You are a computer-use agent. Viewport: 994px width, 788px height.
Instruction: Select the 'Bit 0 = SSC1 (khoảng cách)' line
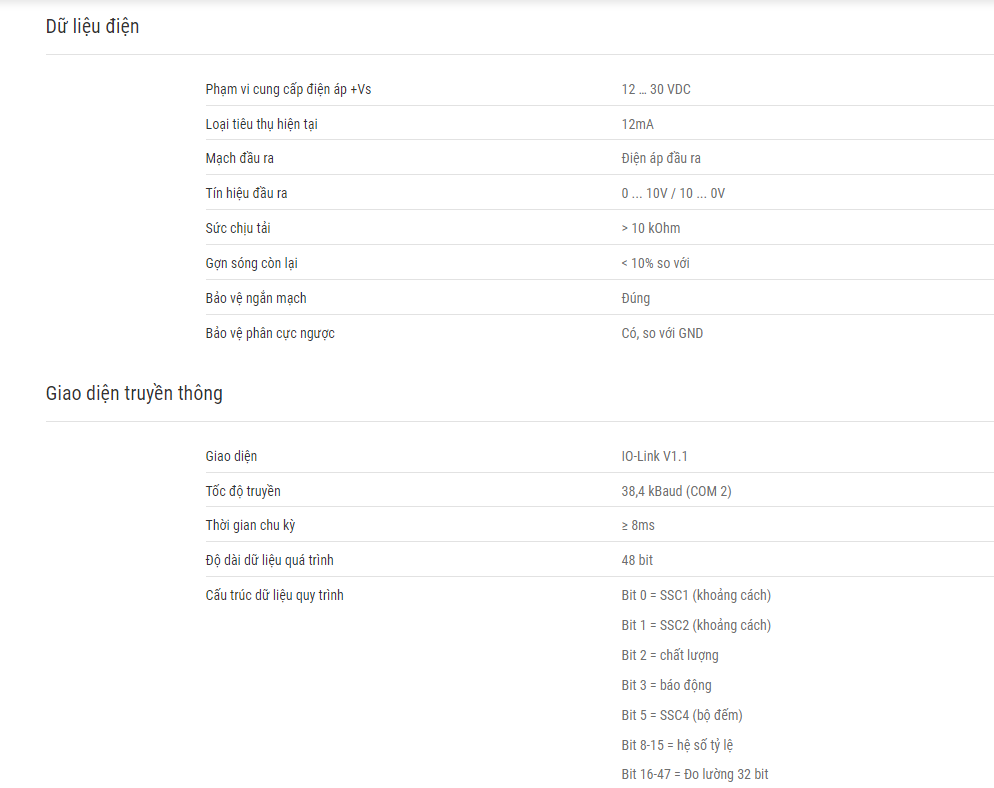[696, 595]
